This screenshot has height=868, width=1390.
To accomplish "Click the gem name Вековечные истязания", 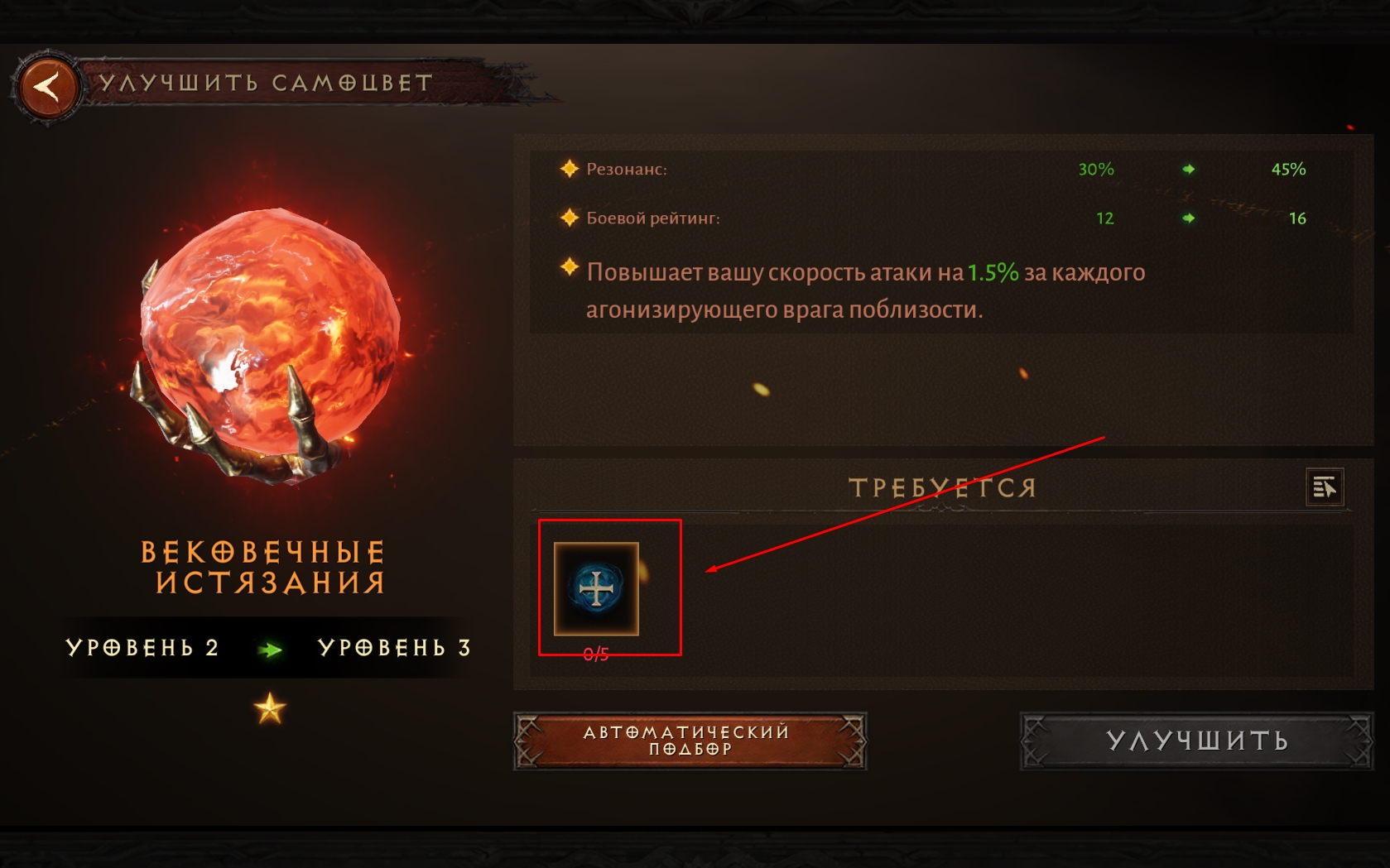I will click(x=263, y=568).
